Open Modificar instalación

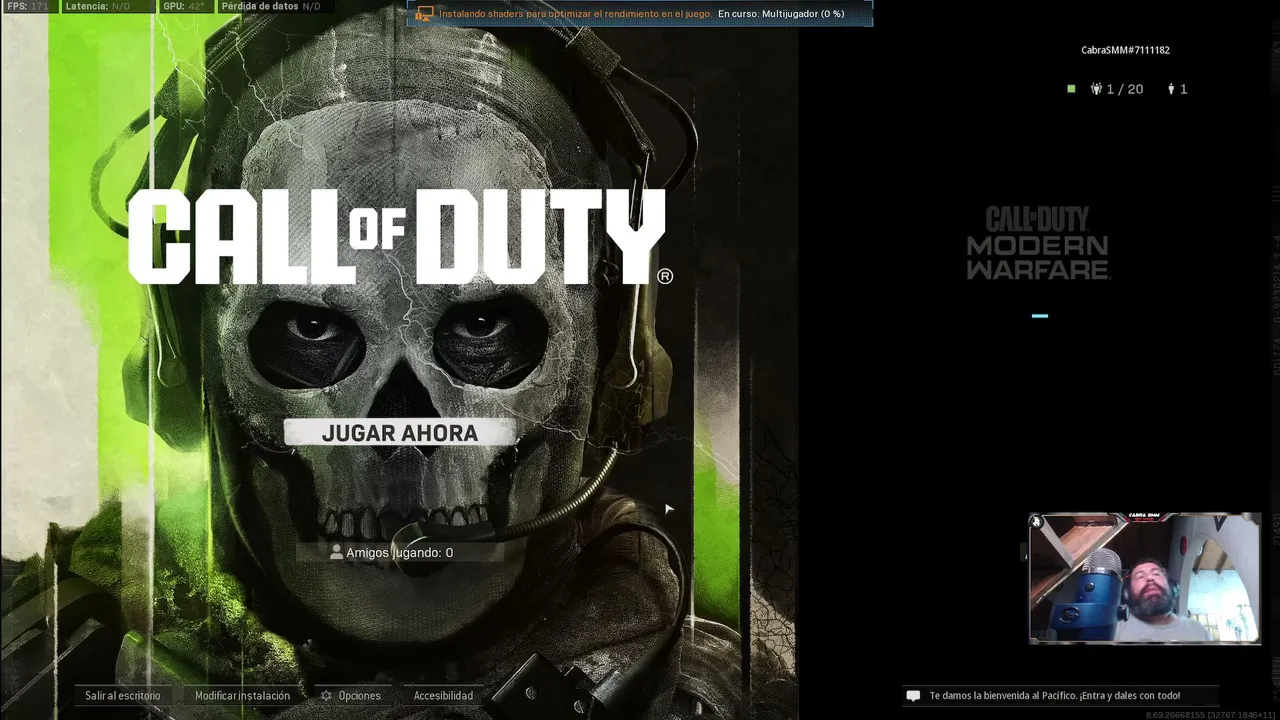242,695
